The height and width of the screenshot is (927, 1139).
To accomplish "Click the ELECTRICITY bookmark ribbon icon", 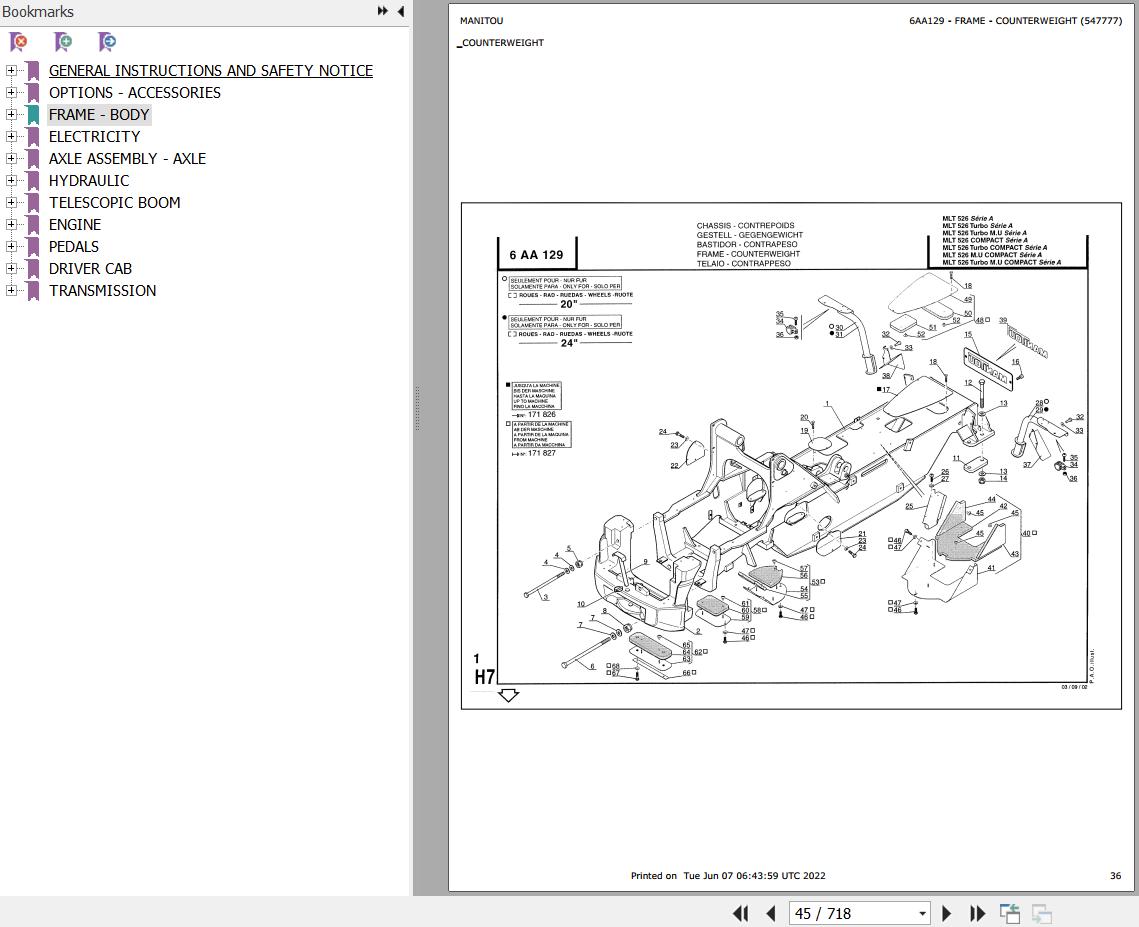I will coord(33,137).
